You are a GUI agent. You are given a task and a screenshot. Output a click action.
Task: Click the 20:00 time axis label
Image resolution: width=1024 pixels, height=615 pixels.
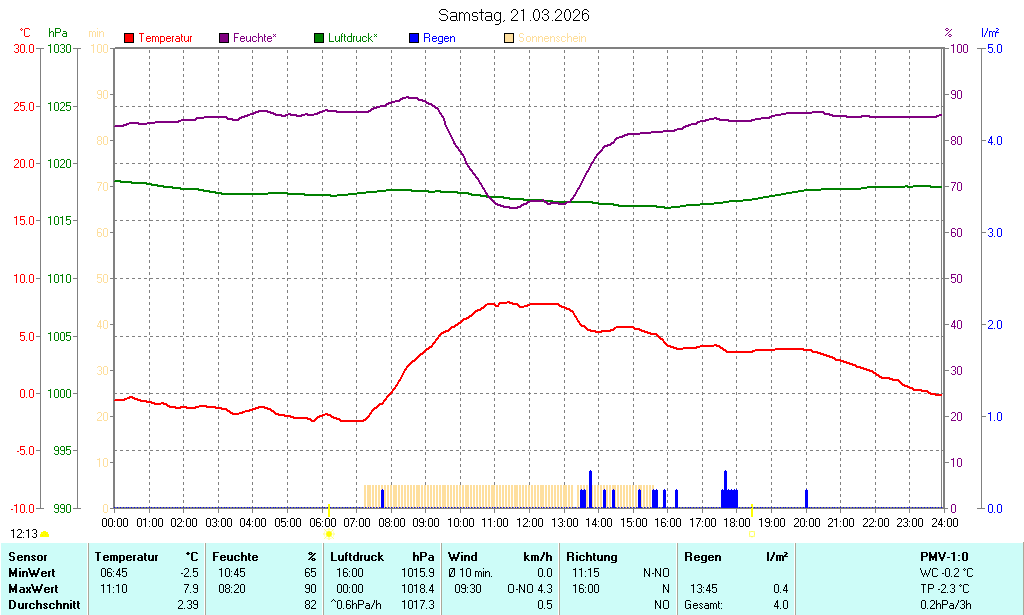click(806, 523)
